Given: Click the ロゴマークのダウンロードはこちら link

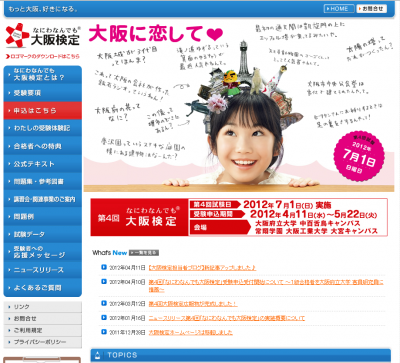Looking at the screenshot, I should [x=43, y=57].
